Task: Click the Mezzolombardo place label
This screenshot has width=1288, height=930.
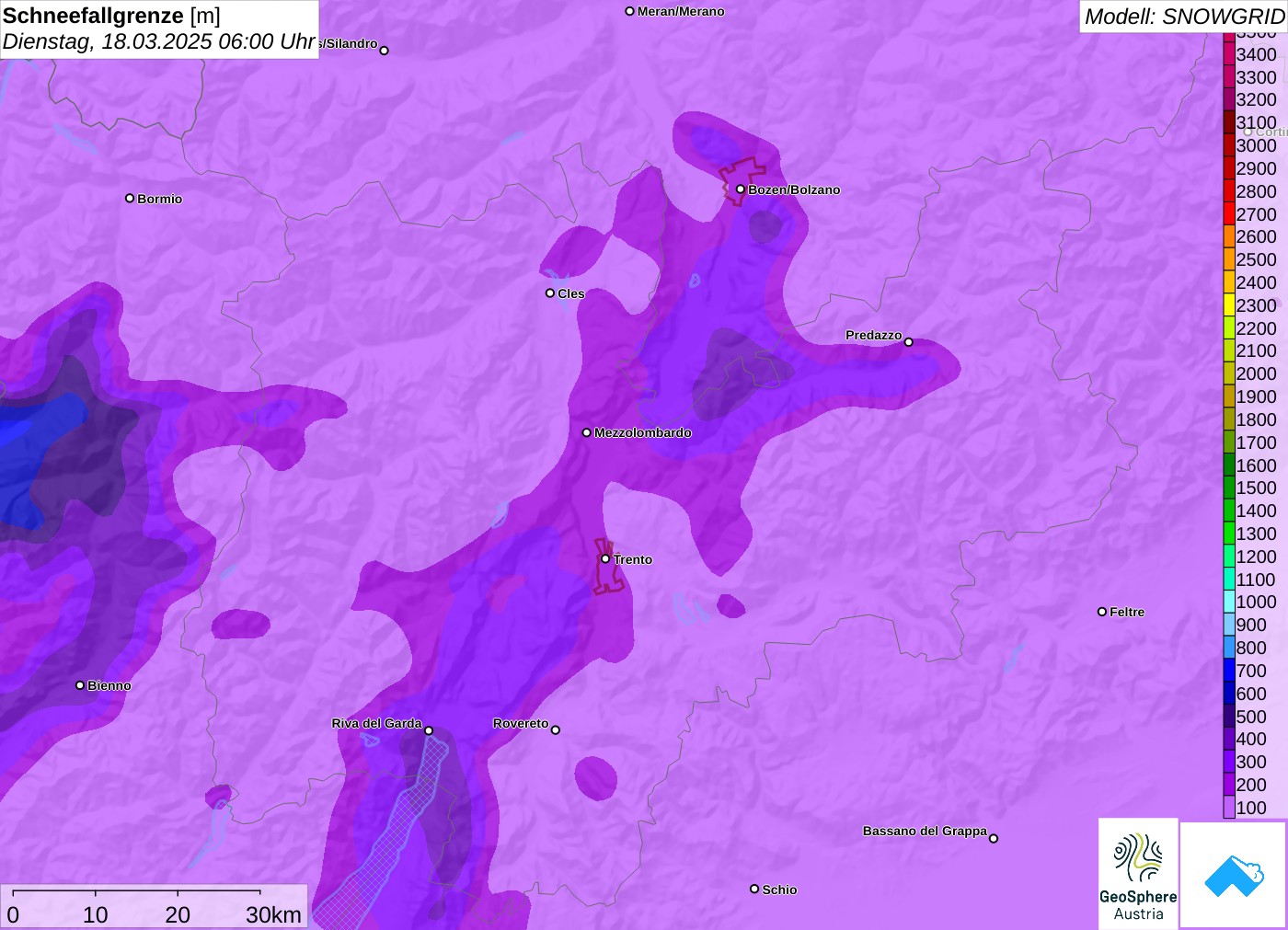Action: (x=642, y=432)
